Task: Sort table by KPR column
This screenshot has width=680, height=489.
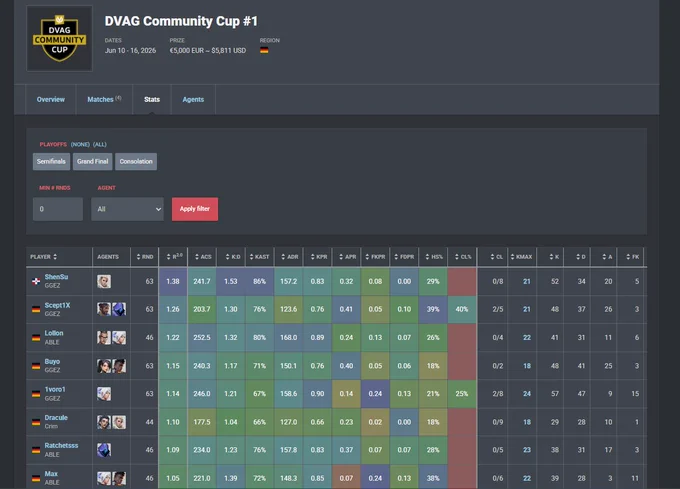Action: click(319, 257)
